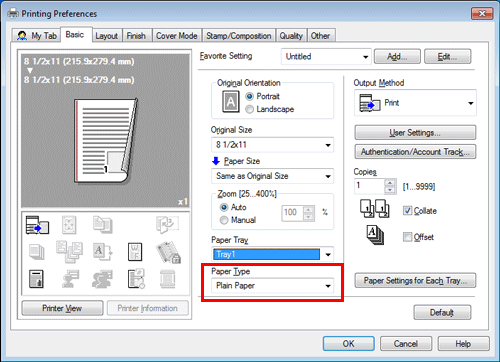500x362 pixels.
Task: Choose the Auto zoom radio button
Action: (224, 207)
